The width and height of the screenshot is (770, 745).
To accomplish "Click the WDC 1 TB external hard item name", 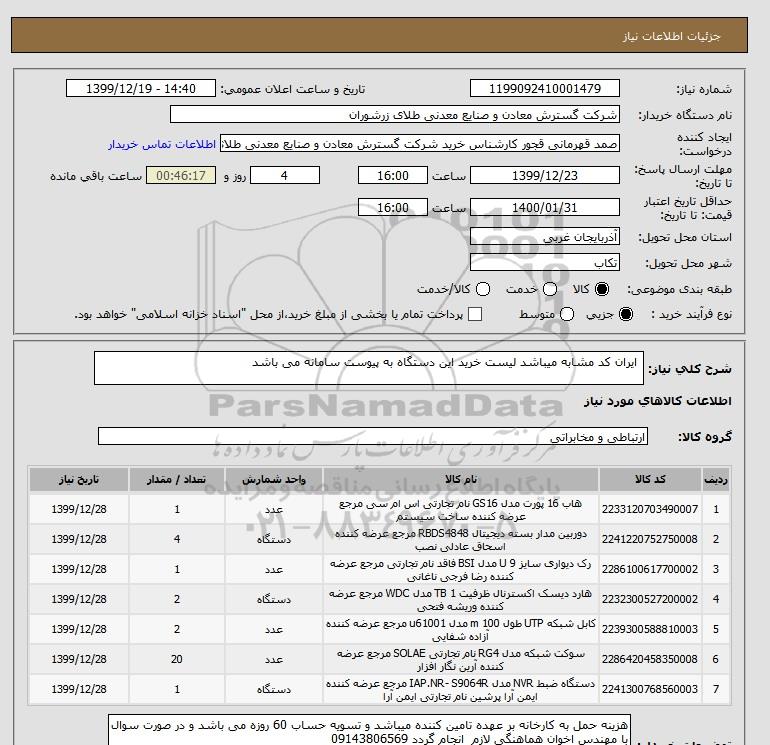I will [461, 600].
